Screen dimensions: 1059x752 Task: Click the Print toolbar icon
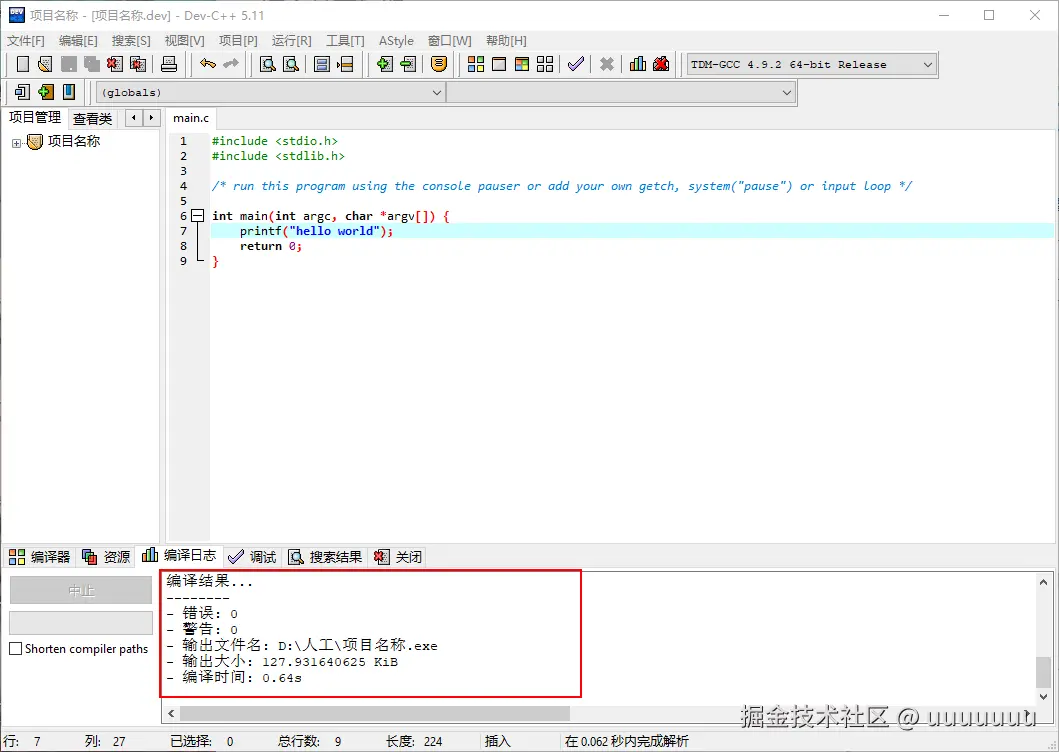(x=169, y=64)
